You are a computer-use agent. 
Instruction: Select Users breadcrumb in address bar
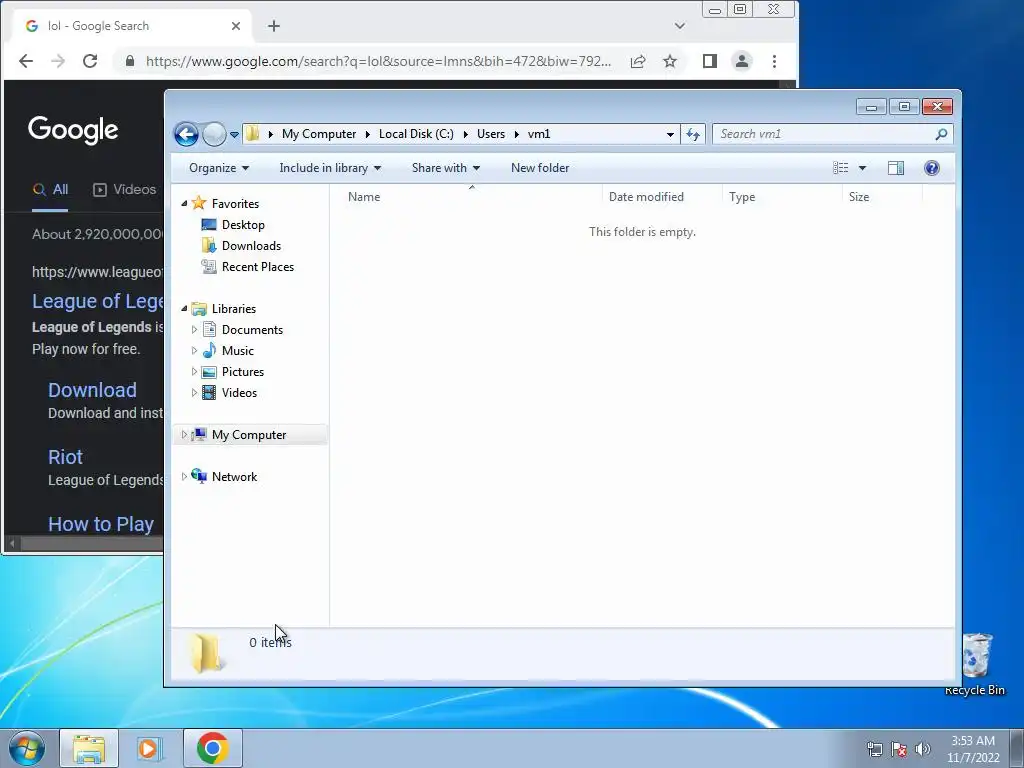[490, 134]
